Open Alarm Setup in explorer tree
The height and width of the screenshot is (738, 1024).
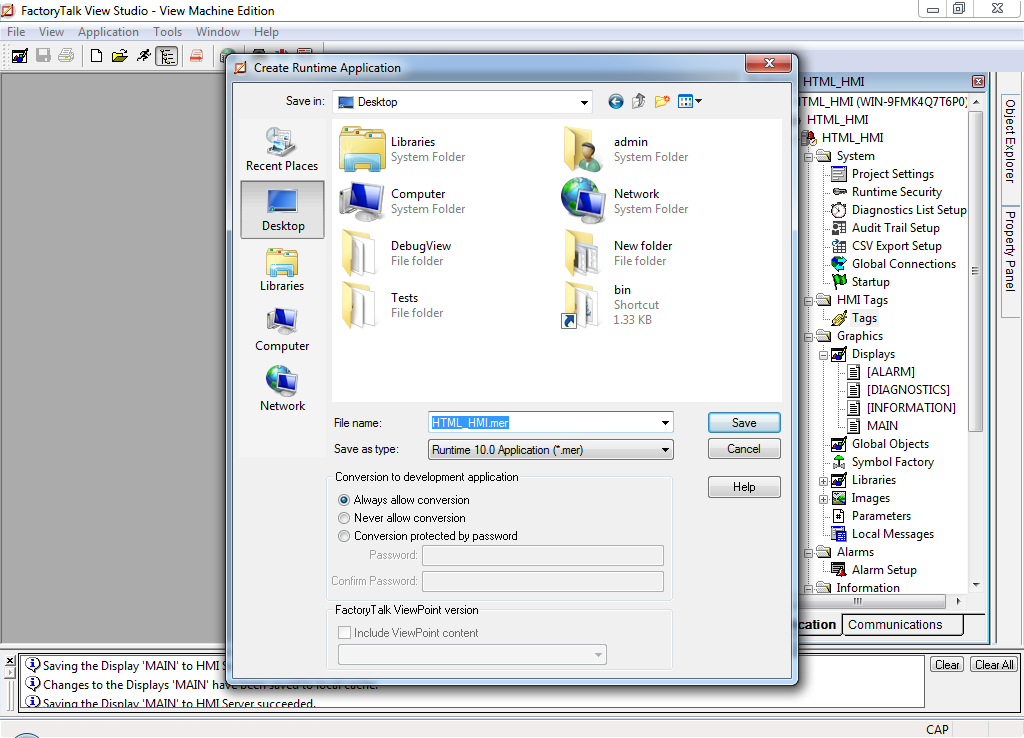click(x=884, y=570)
